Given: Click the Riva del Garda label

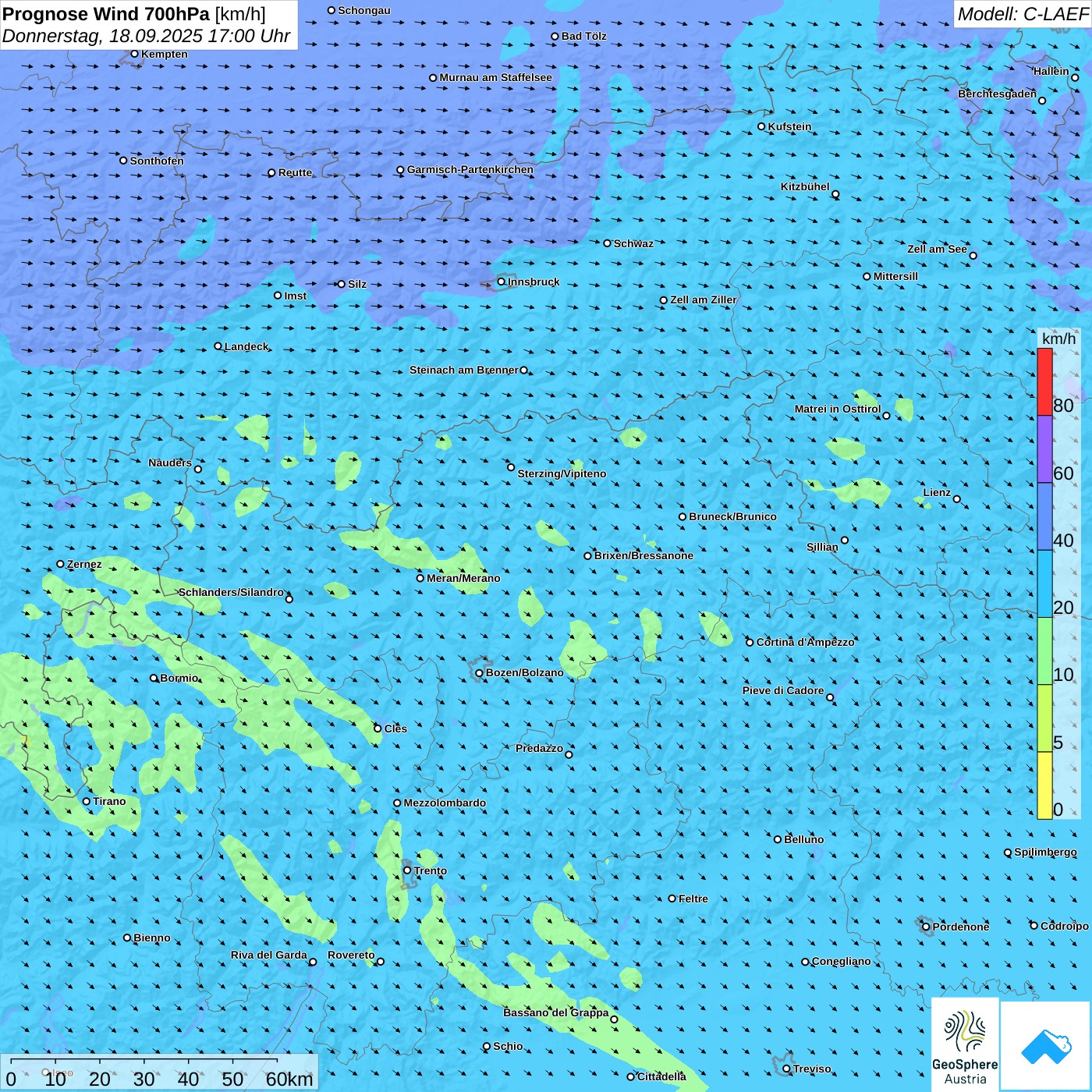Looking at the screenshot, I should click(269, 955).
